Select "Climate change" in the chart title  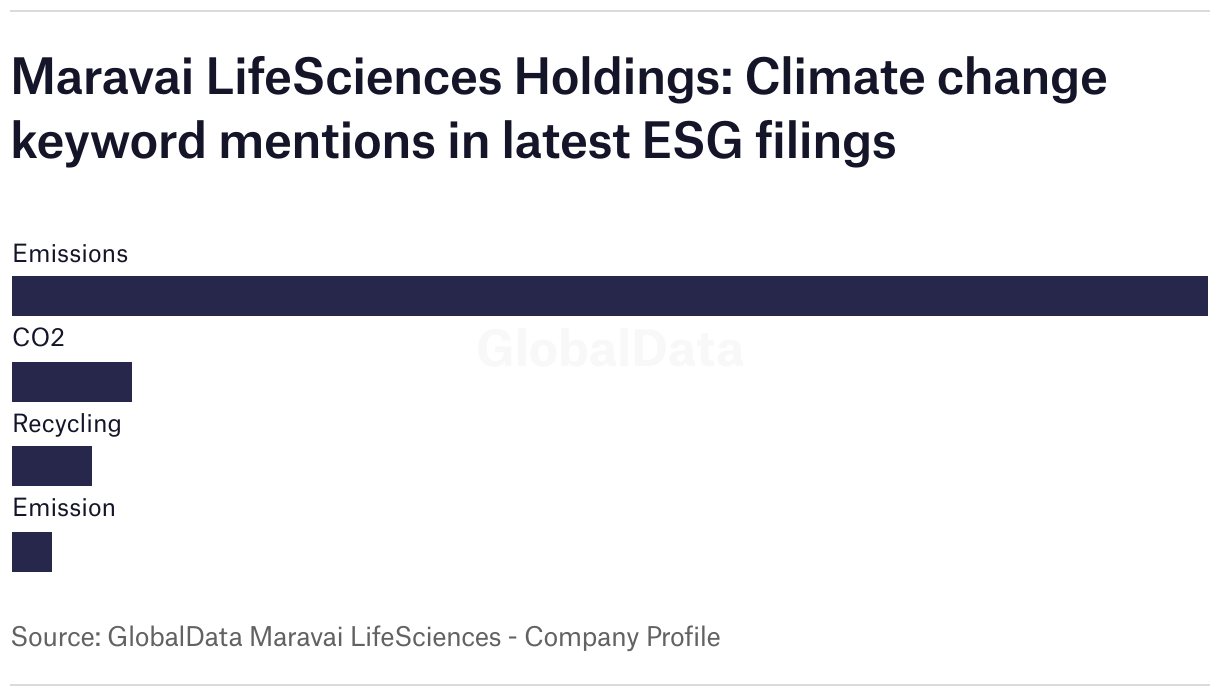(x=926, y=78)
